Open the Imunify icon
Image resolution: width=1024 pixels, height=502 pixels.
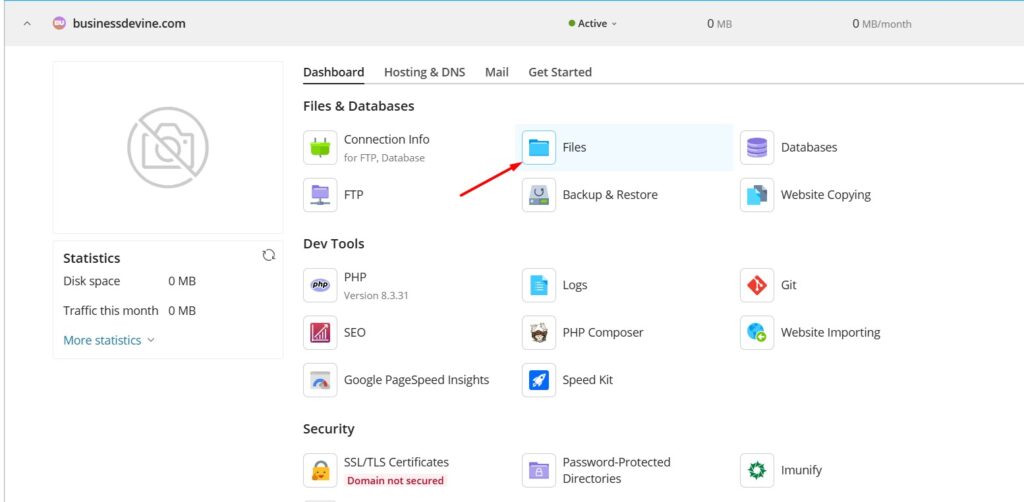[x=757, y=470]
